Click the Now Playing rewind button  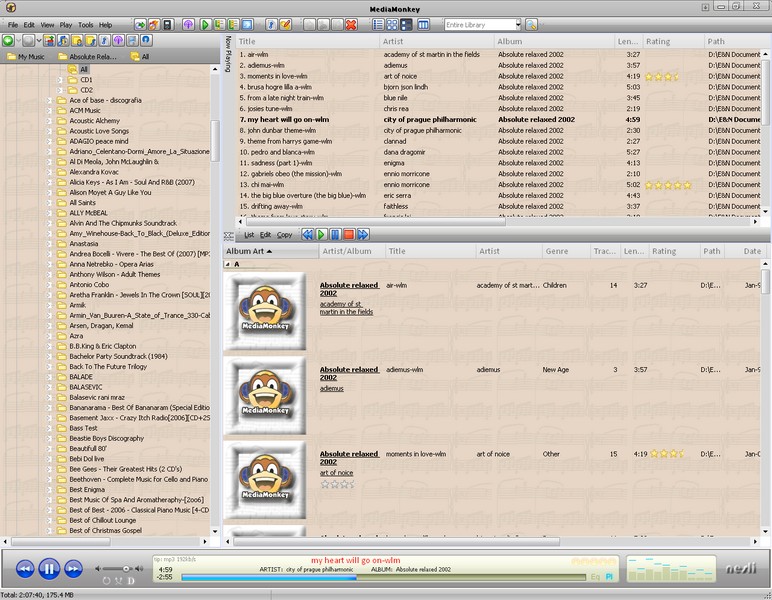[x=307, y=234]
